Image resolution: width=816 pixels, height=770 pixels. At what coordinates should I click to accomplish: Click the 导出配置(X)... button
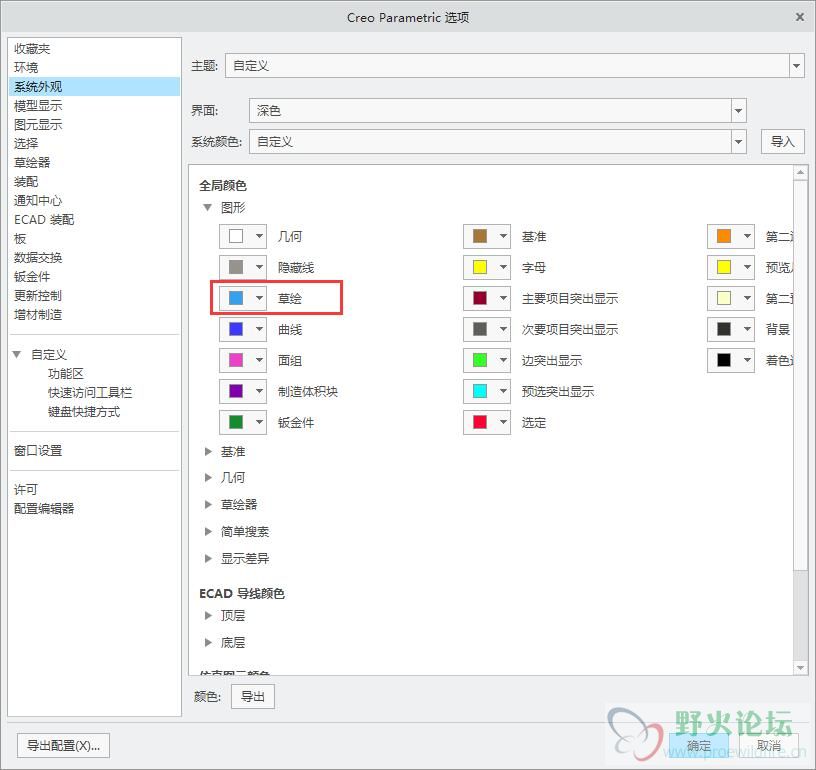pyautogui.click(x=63, y=746)
